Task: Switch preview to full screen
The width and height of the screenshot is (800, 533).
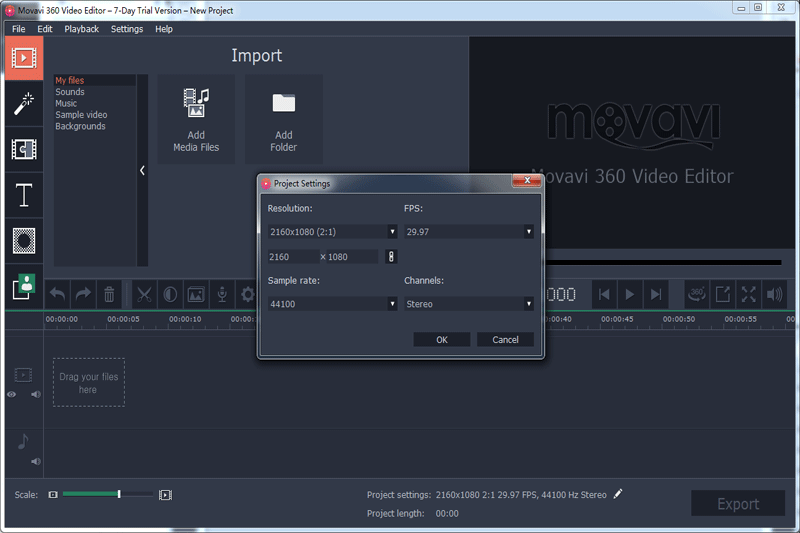Action: pos(748,294)
